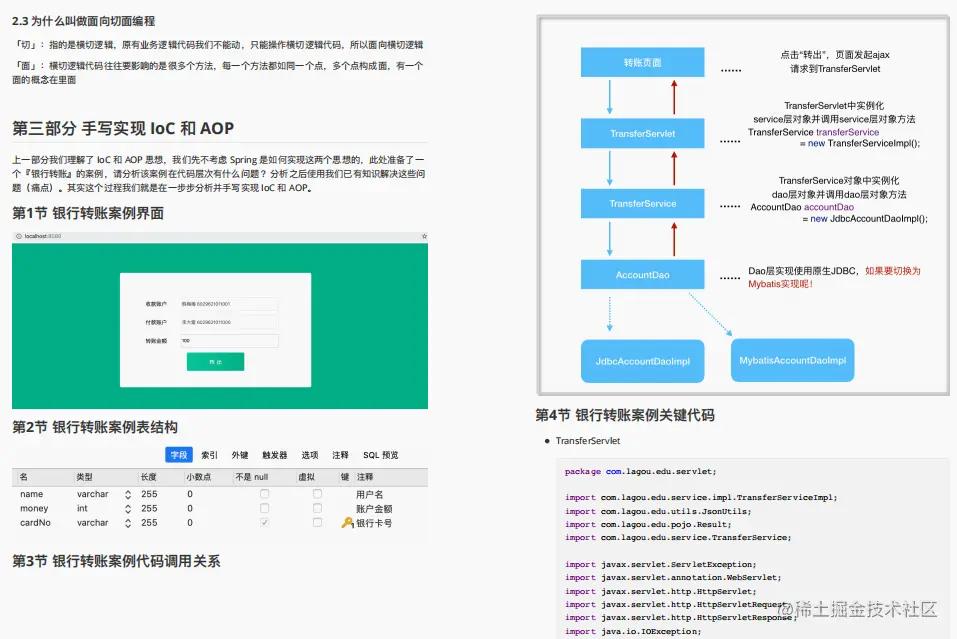This screenshot has width=957, height=639.
Task: Switch to the 索引 tab
Action: click(x=207, y=455)
